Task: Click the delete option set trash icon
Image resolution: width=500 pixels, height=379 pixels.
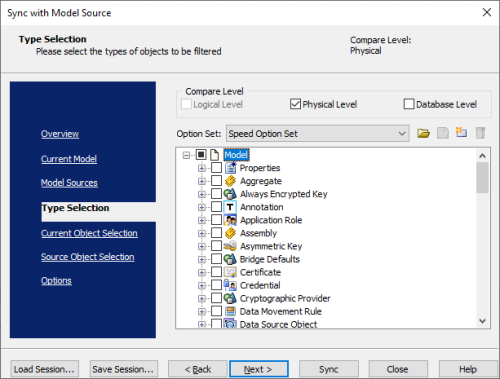Action: [x=480, y=133]
